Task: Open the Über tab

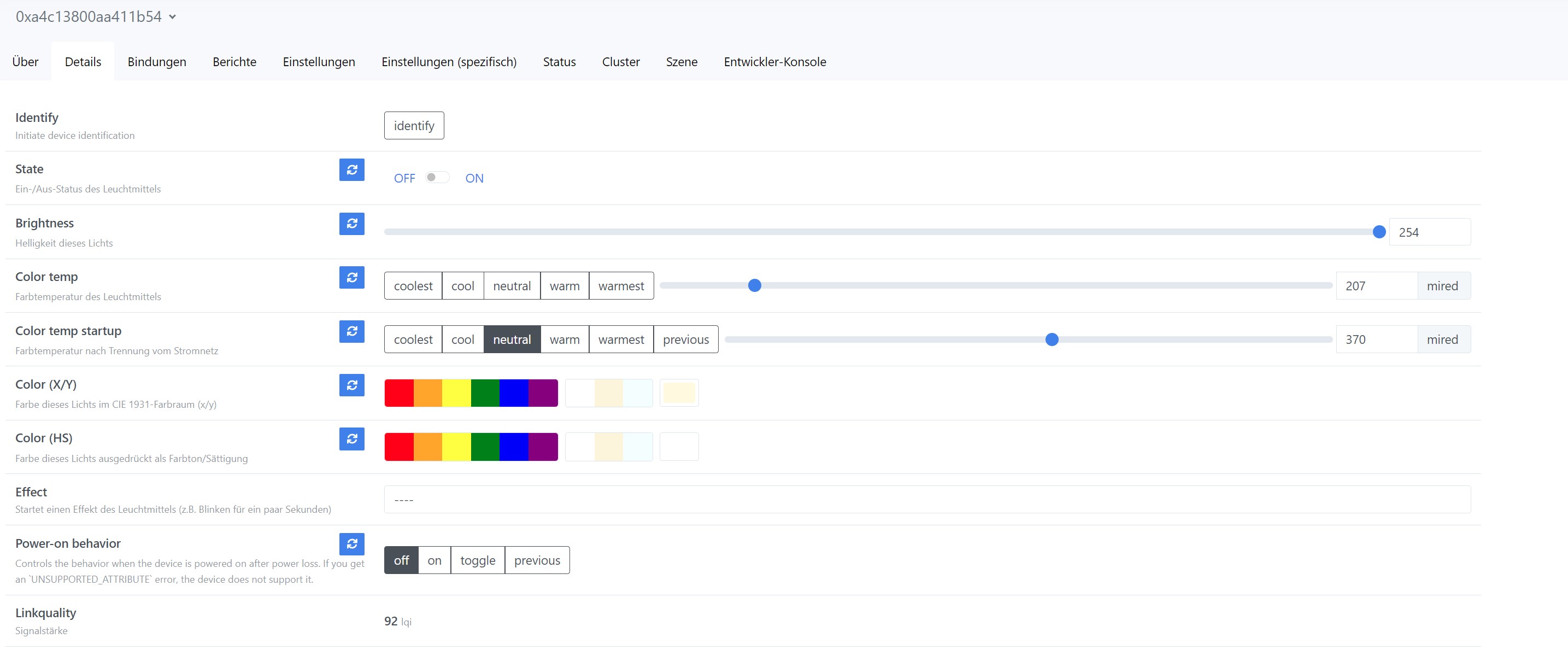Action: pos(26,61)
